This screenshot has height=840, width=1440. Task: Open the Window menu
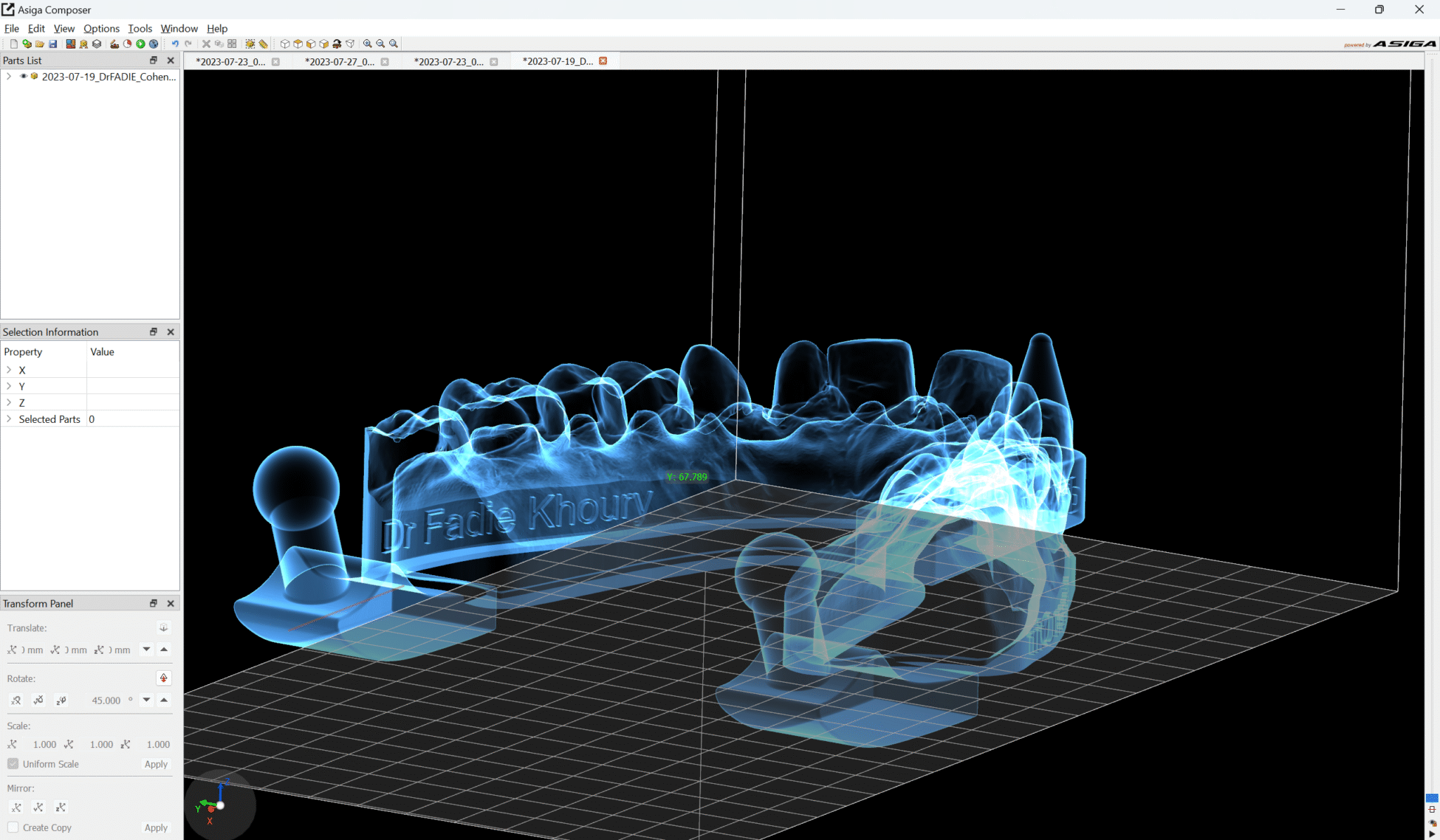(179, 28)
